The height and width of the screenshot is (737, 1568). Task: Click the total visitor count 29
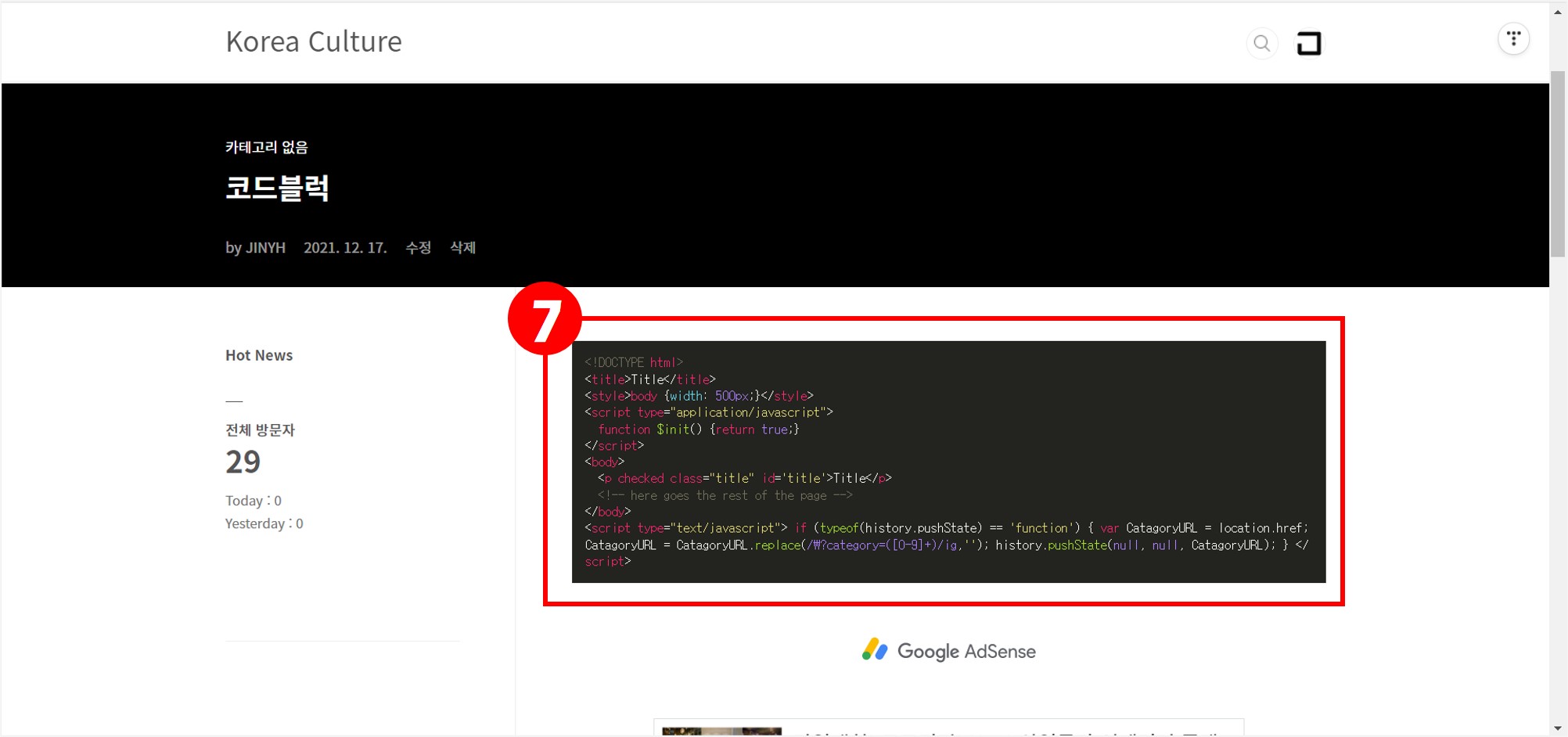(x=243, y=462)
